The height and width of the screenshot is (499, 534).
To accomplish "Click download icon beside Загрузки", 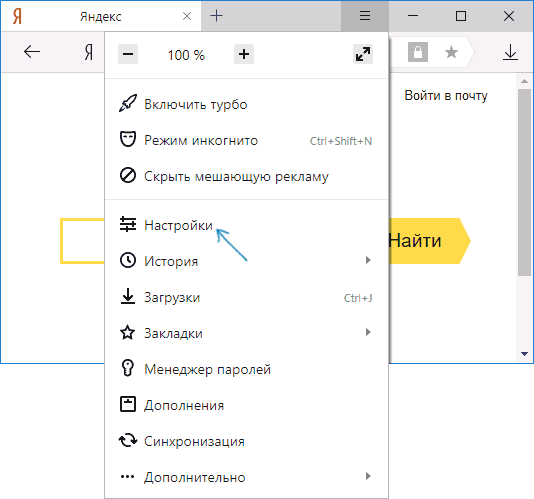I will (128, 296).
